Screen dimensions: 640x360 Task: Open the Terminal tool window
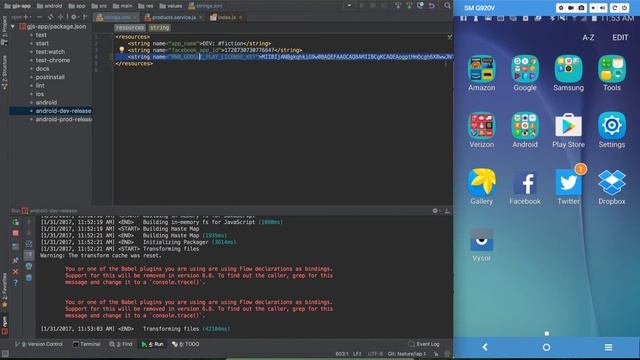pyautogui.click(x=87, y=344)
